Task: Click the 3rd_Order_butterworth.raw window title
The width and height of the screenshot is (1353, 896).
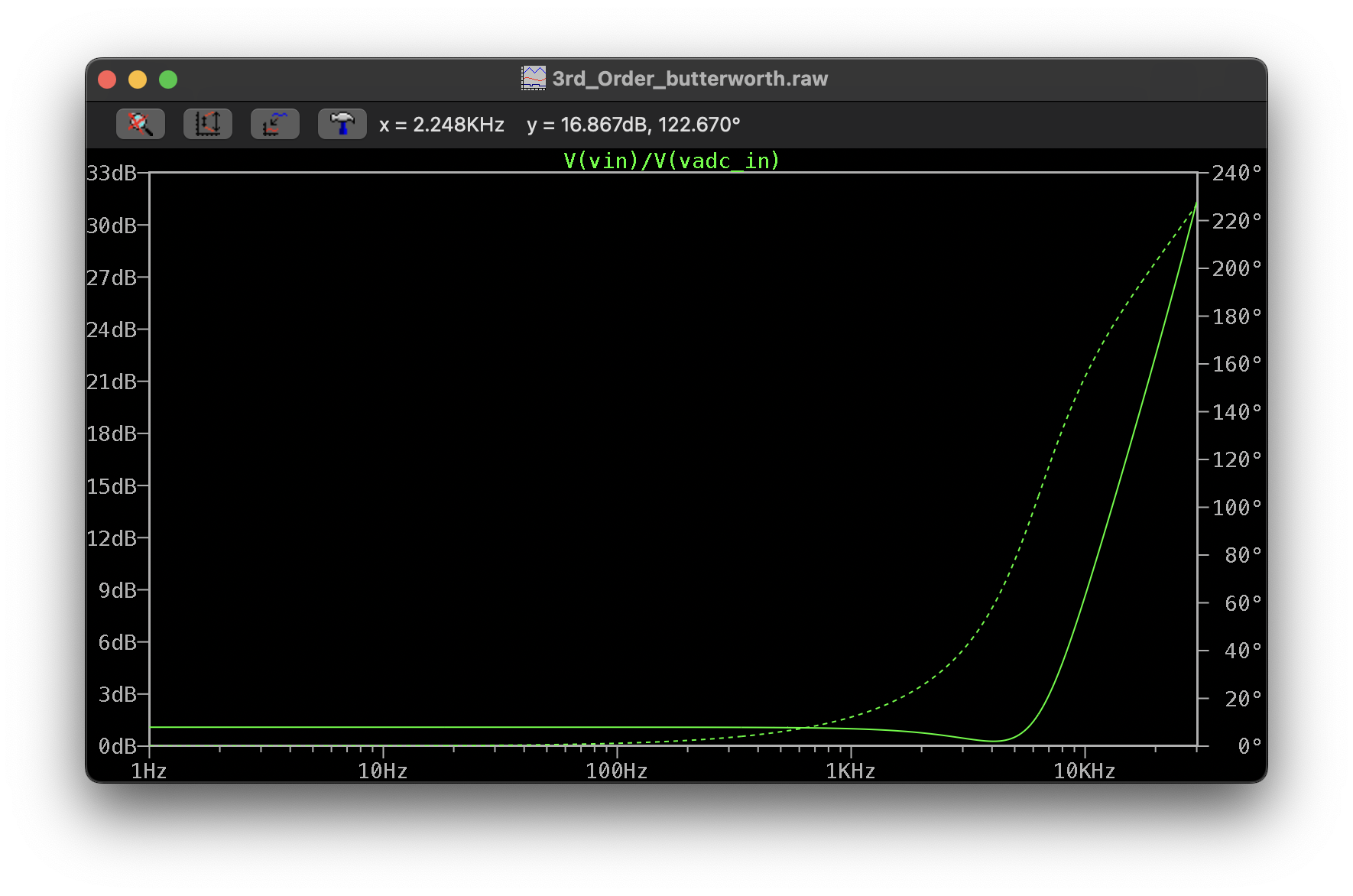Action: 689,79
